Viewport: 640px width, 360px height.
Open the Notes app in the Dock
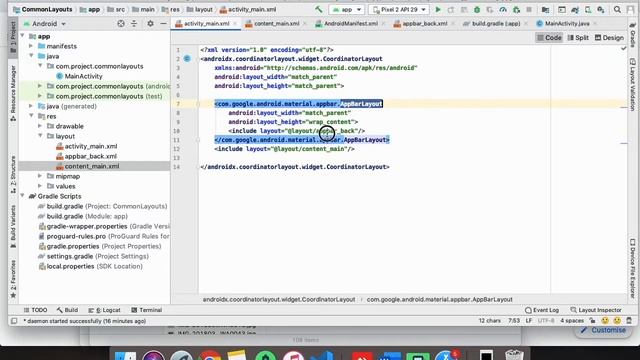[237, 355]
